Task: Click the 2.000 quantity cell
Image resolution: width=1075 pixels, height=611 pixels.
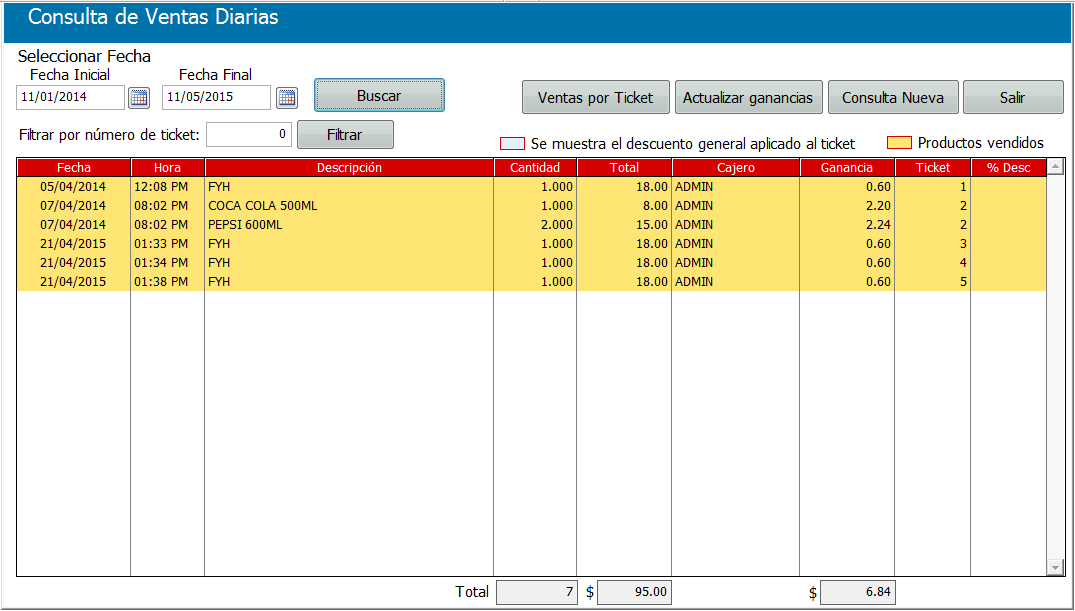Action: click(x=535, y=225)
